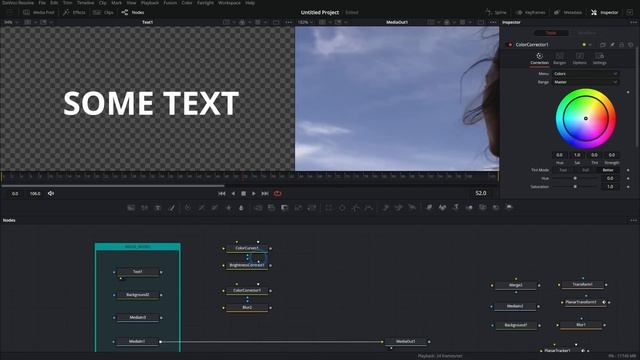The width and height of the screenshot is (640, 360).
Task: Add a BSpline mask from toolbar
Action: [x=369, y=208]
